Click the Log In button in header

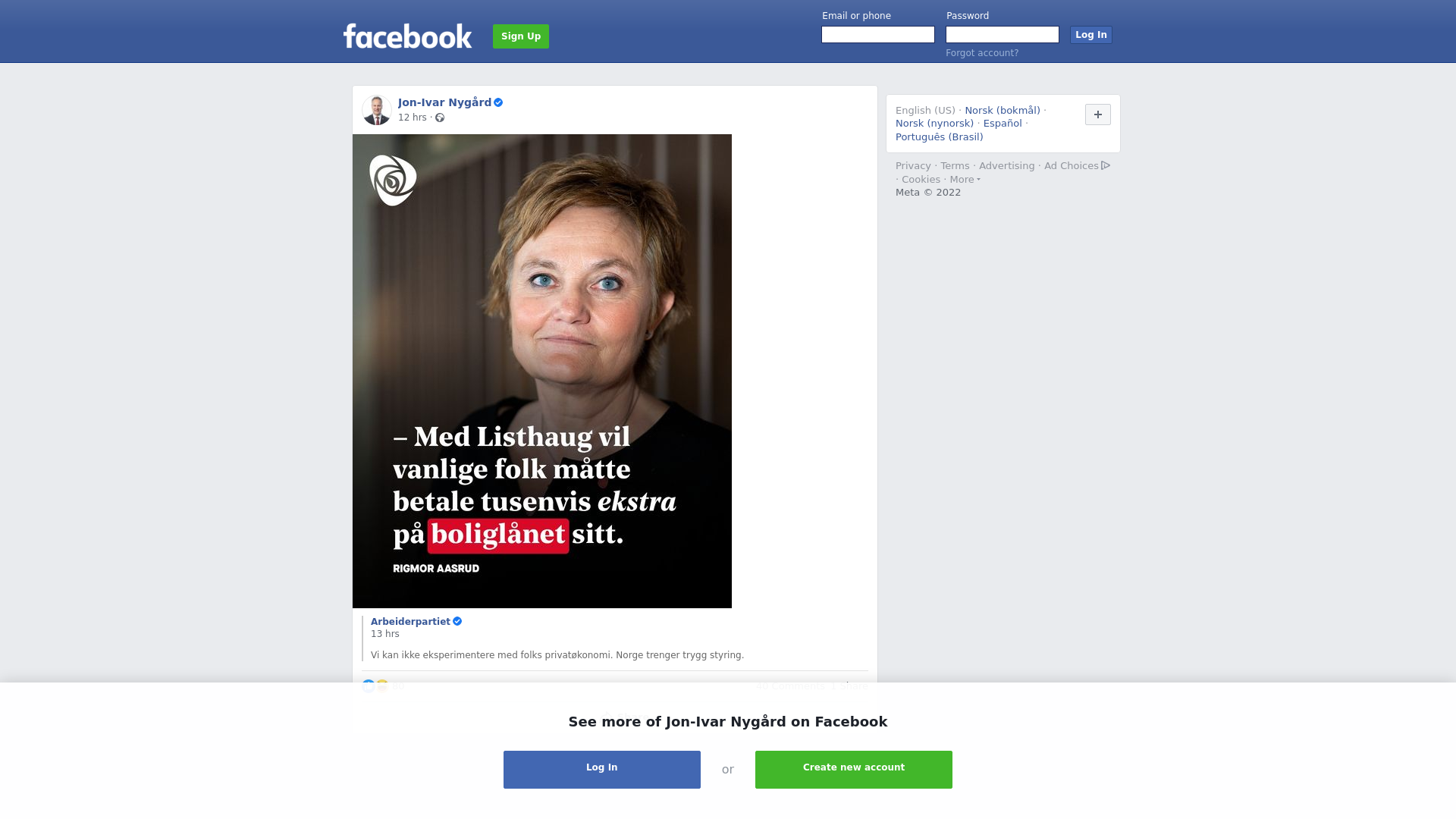pyautogui.click(x=1091, y=35)
